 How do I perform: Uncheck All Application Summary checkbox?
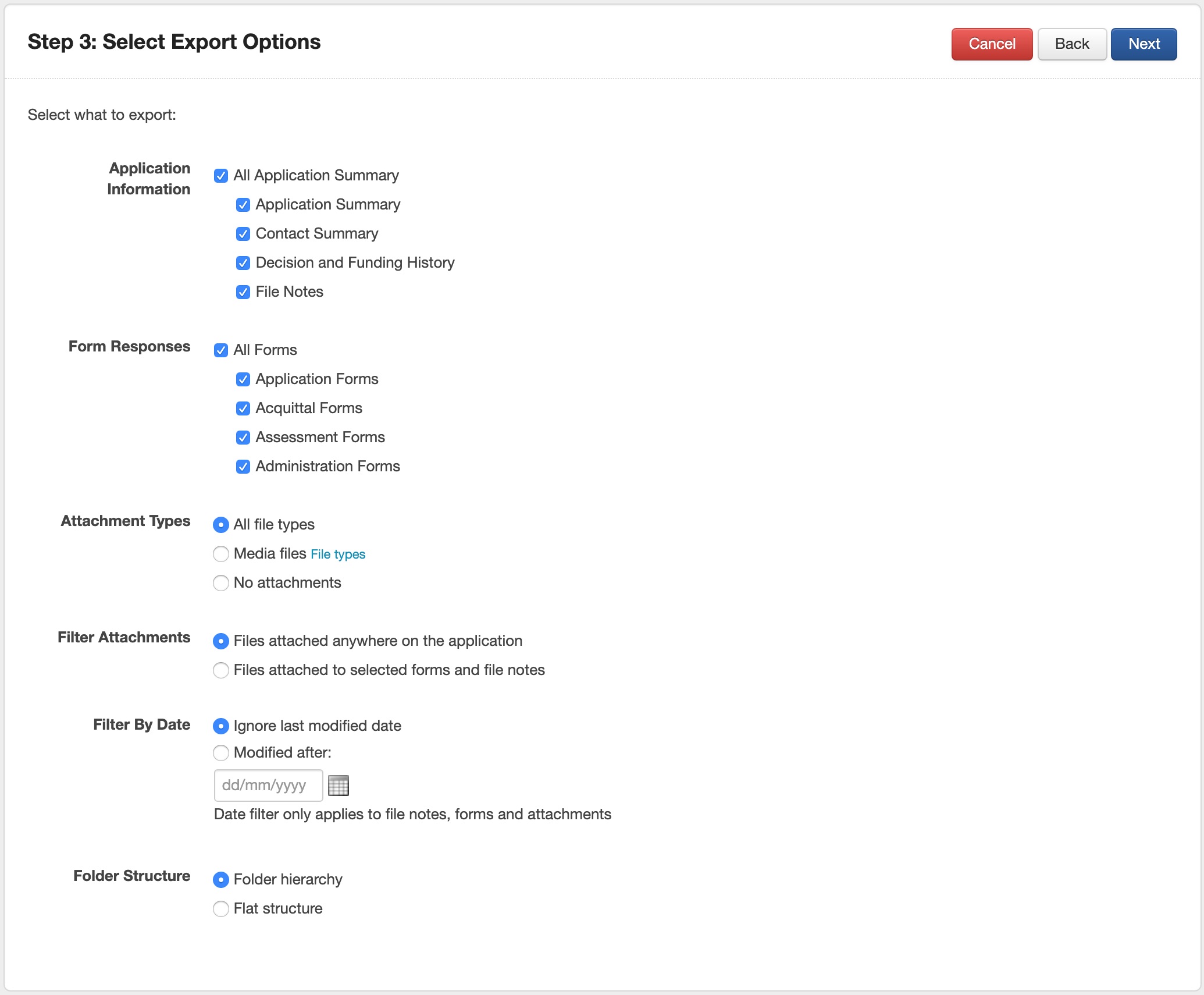pyautogui.click(x=221, y=176)
